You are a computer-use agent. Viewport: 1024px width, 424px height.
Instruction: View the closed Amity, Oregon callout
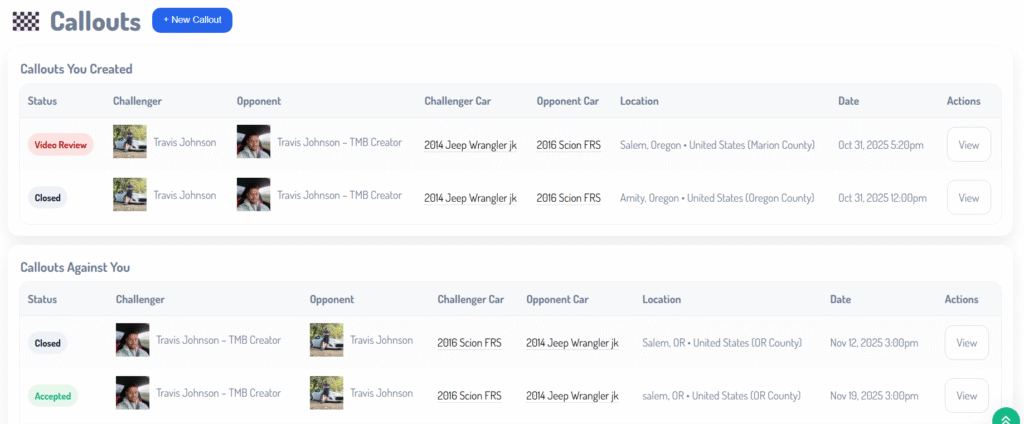point(968,197)
